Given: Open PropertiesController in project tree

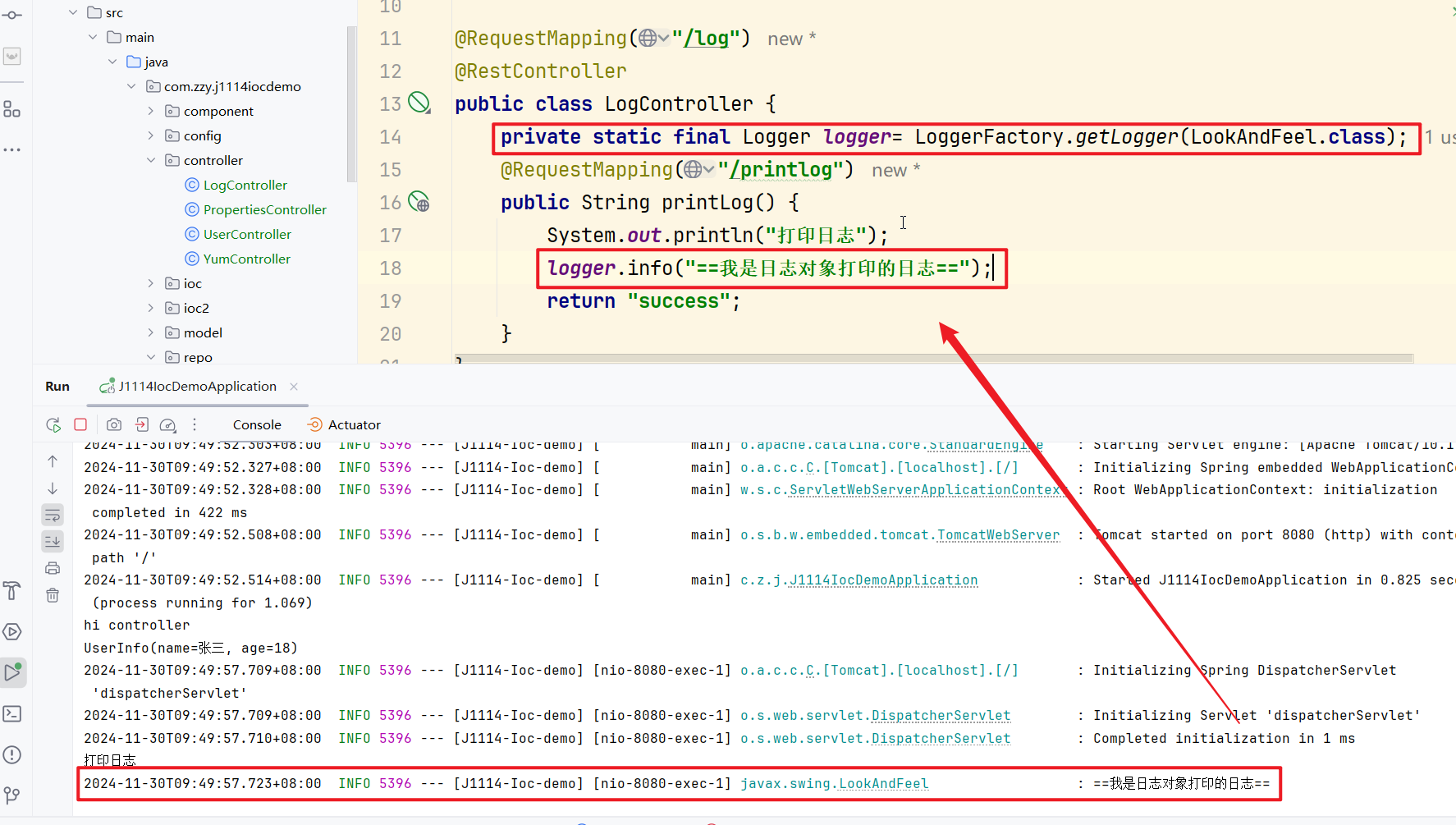Looking at the screenshot, I should click(x=265, y=209).
